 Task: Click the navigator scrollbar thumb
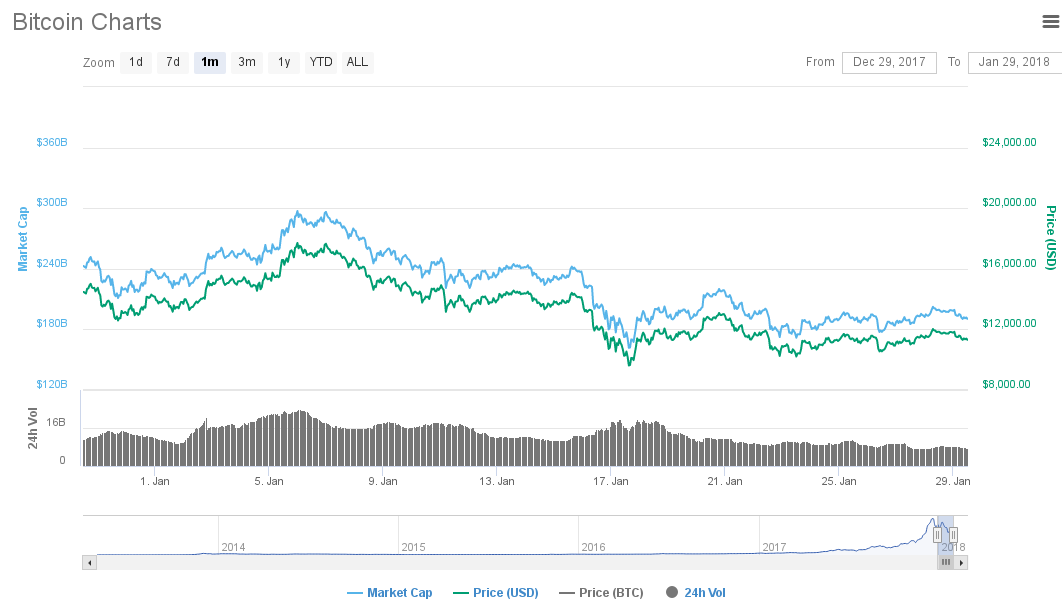coord(946,563)
